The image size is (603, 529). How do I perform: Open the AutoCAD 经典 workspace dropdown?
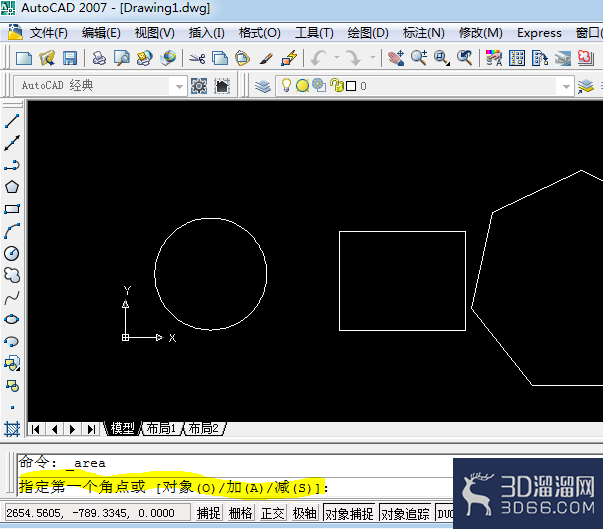click(179, 87)
